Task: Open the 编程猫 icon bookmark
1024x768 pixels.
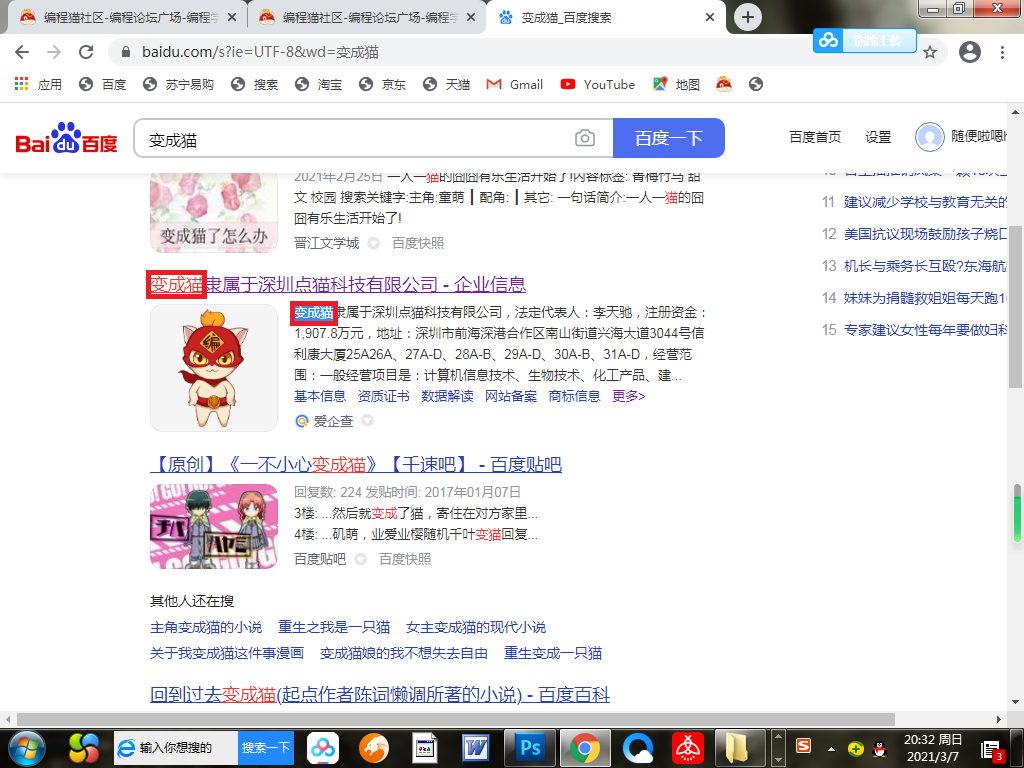Action: [x=724, y=84]
